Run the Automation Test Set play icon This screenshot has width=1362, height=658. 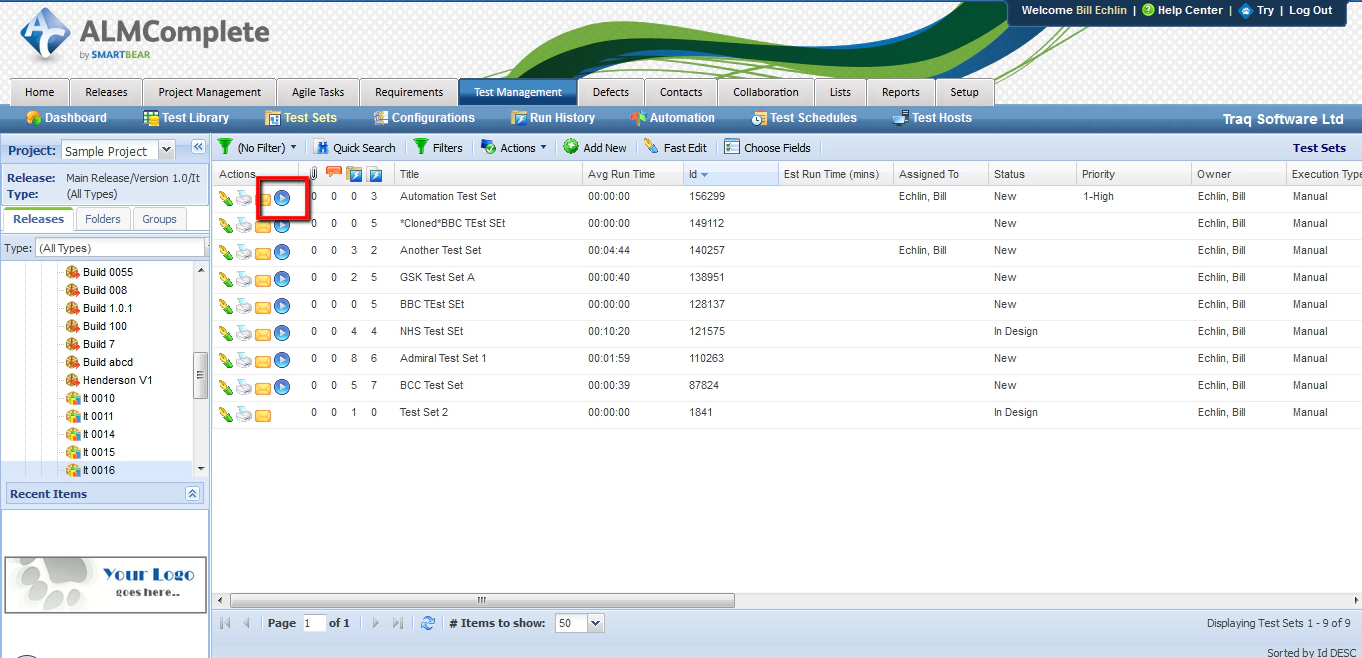click(282, 198)
